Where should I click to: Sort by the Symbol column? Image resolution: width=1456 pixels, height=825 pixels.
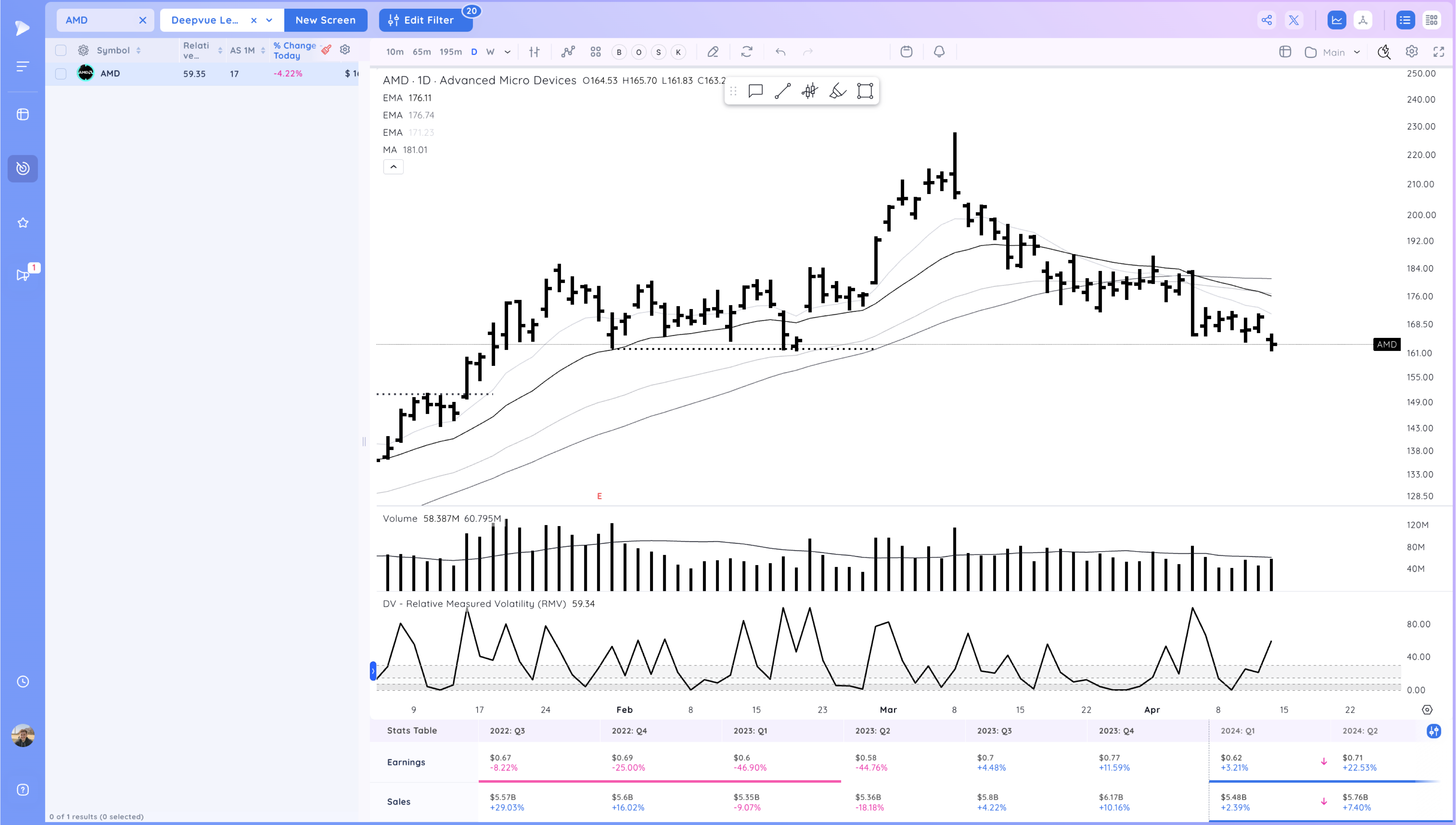(x=118, y=51)
